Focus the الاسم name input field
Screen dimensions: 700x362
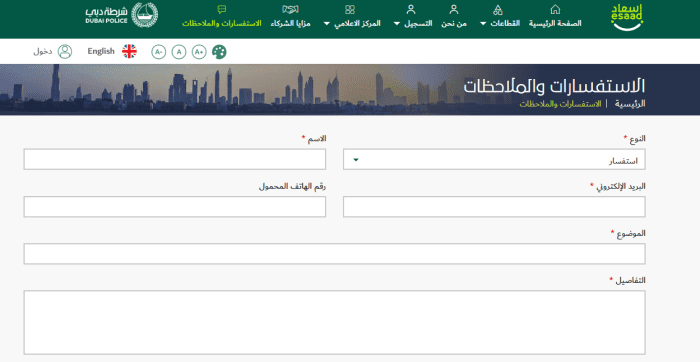pyautogui.click(x=175, y=159)
